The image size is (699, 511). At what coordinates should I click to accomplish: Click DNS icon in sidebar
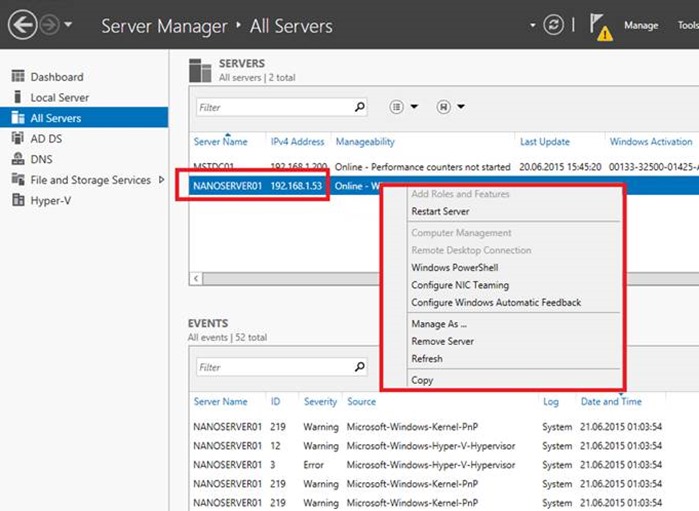18,158
